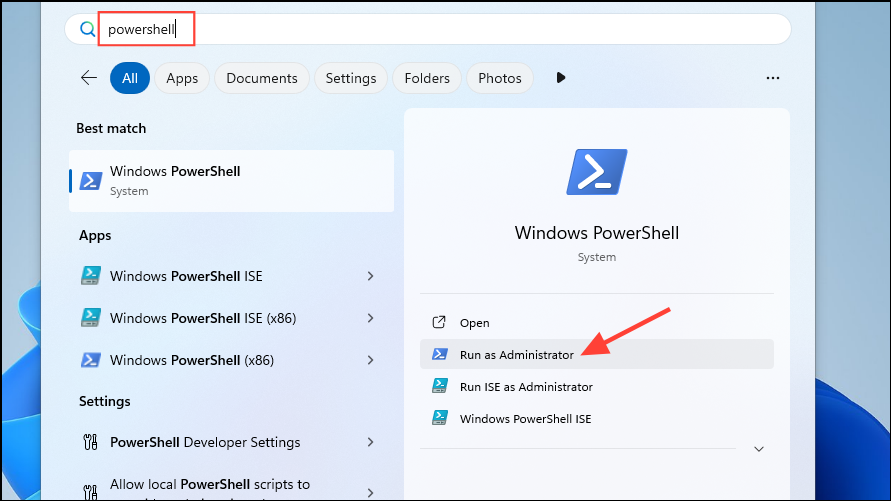The image size is (891, 501).
Task: Choose Run ISE as Administrator
Action: (597, 387)
